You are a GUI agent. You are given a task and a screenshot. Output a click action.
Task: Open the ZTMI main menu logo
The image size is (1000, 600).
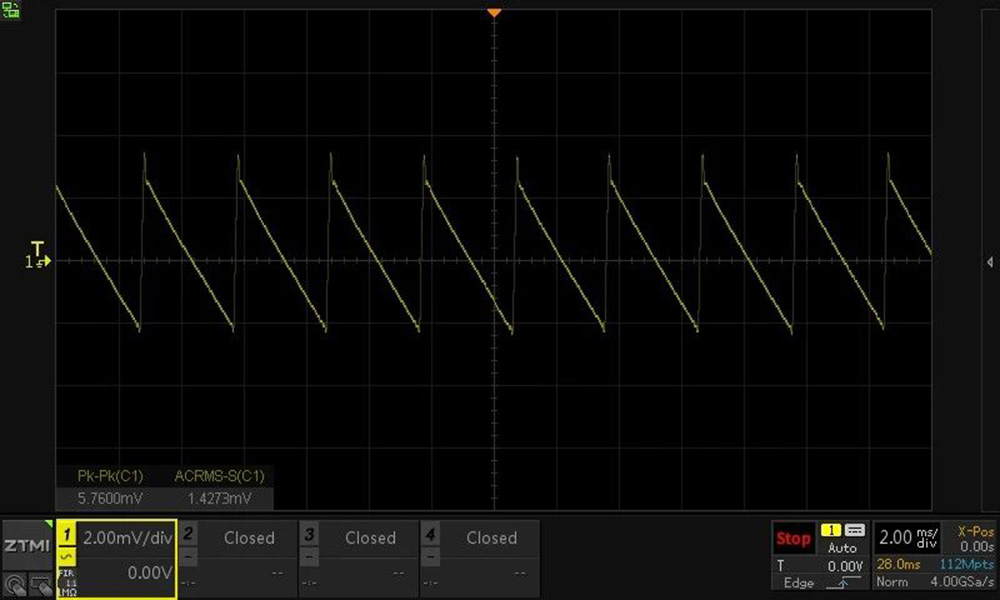[26, 546]
